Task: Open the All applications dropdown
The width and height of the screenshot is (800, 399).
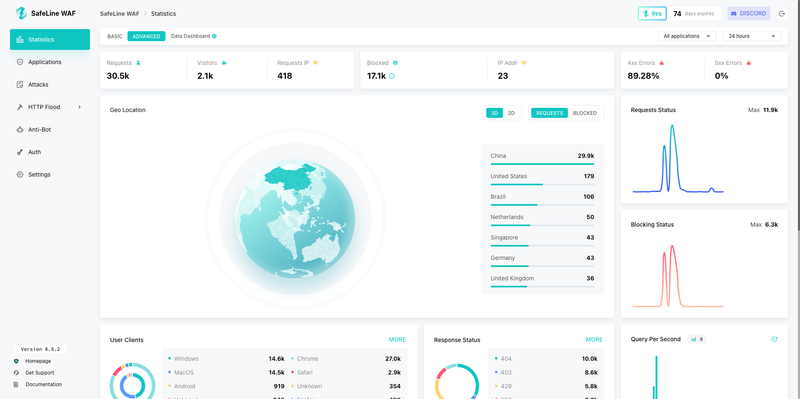Action: (x=687, y=36)
